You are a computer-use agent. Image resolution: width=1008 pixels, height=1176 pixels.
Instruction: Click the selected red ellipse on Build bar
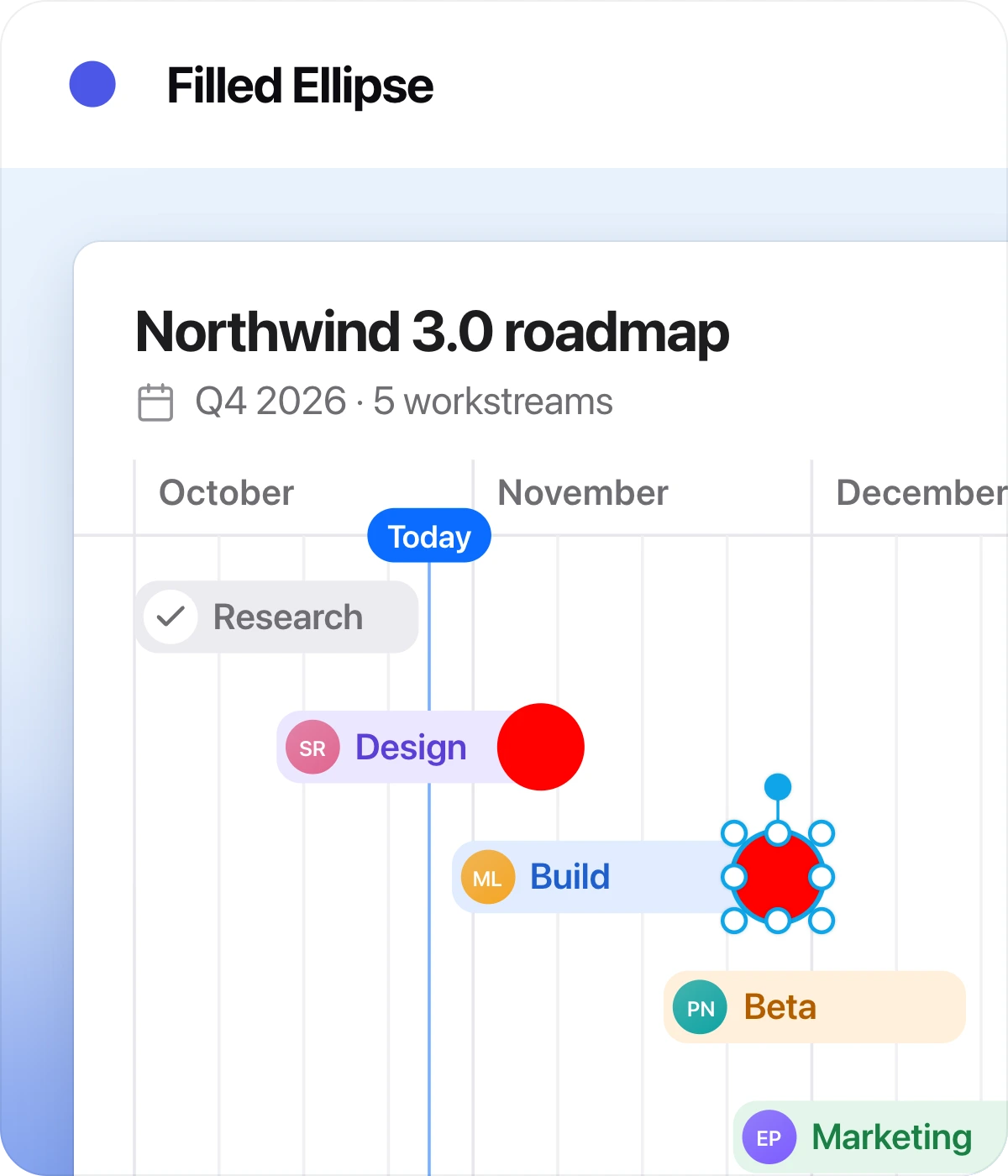click(x=778, y=877)
